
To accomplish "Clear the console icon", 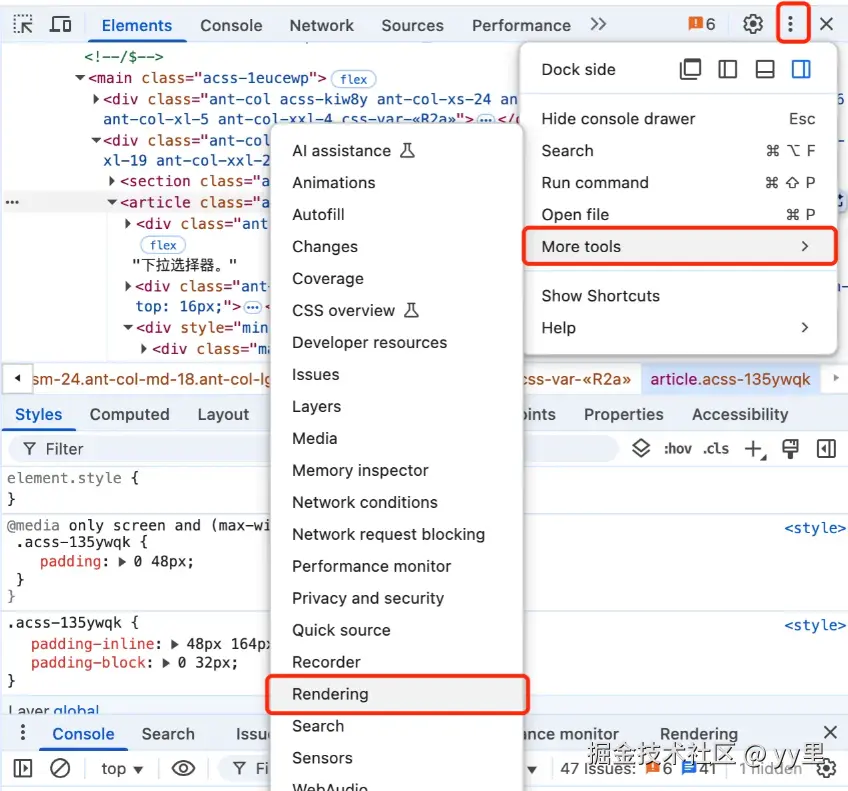I will point(60,768).
